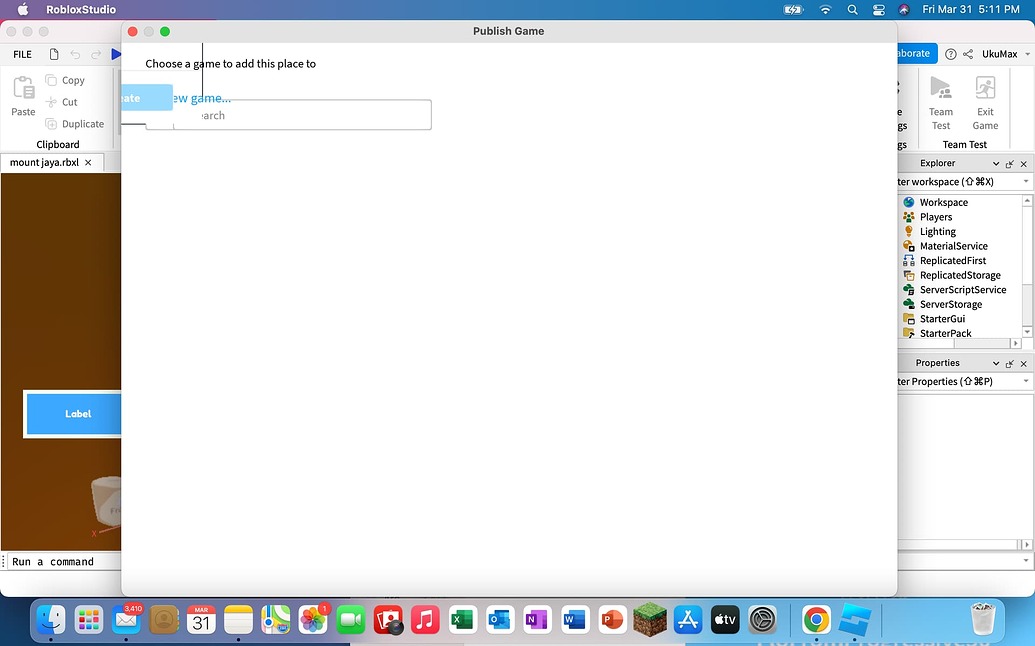
Task: Select Lighting in Explorer
Action: pyautogui.click(x=937, y=231)
